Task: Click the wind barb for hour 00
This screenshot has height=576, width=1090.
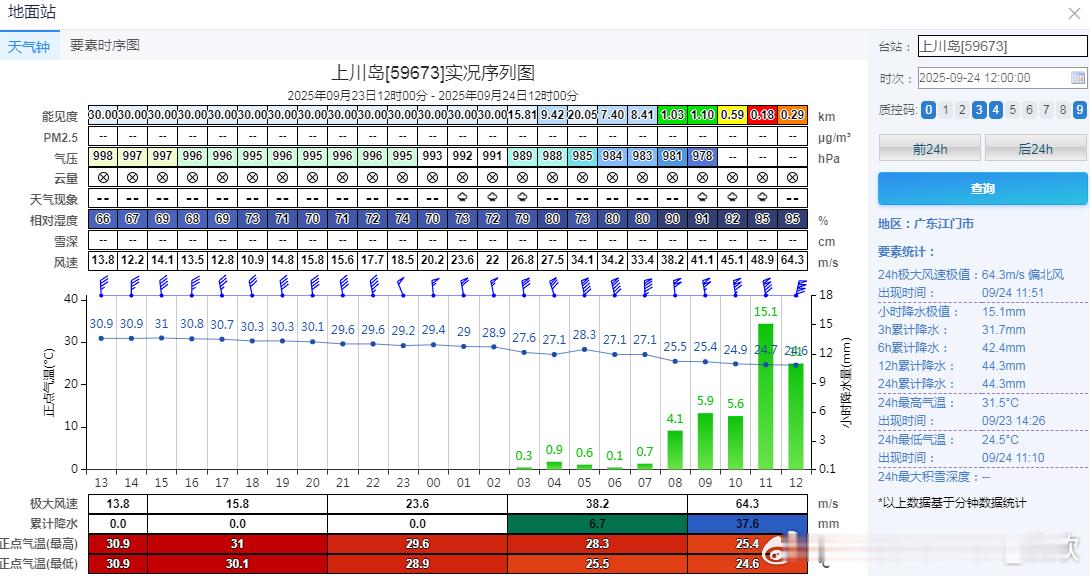Action: click(434, 286)
